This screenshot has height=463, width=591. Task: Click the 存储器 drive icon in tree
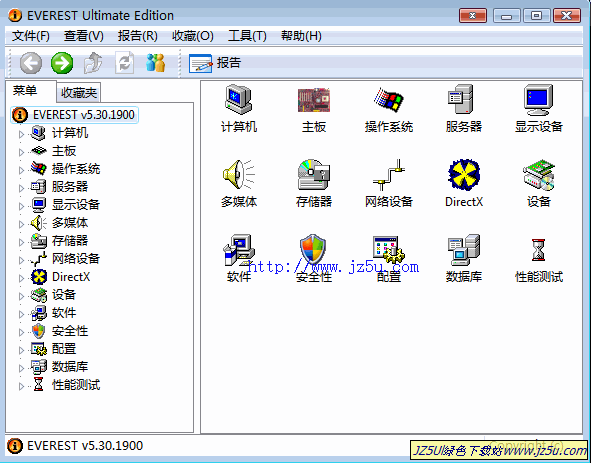pos(38,241)
